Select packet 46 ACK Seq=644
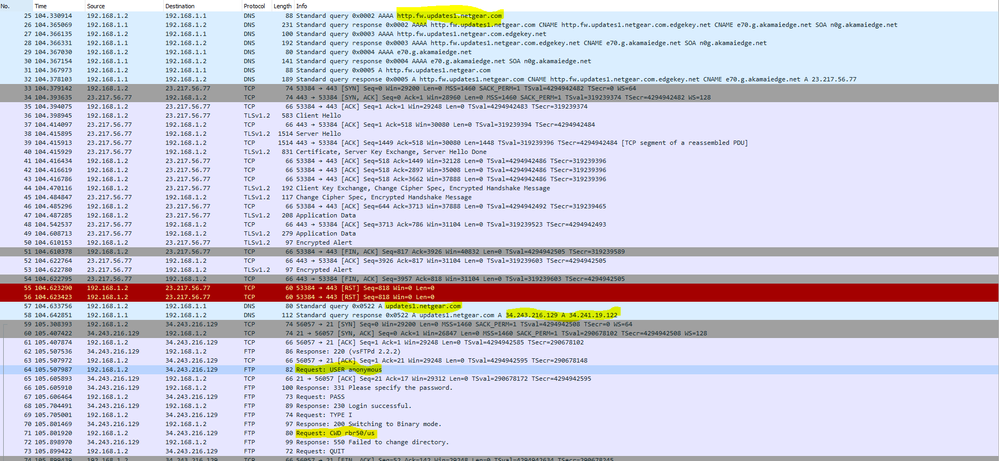 coord(500,206)
